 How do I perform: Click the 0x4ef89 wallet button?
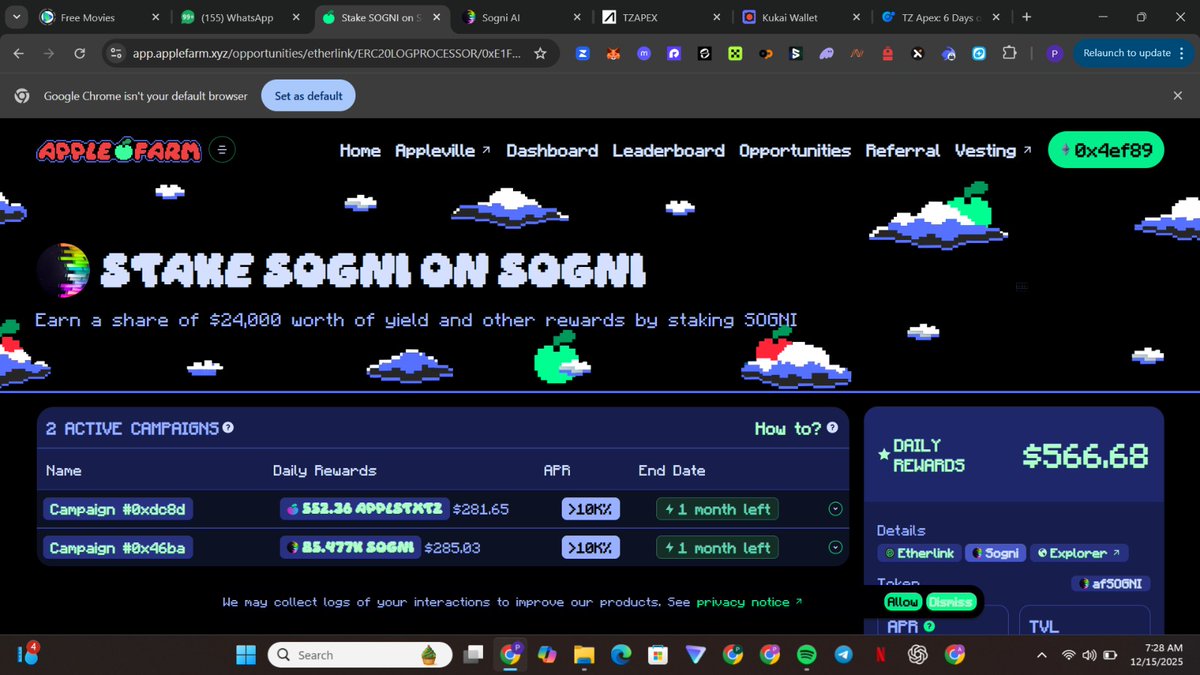point(1106,150)
